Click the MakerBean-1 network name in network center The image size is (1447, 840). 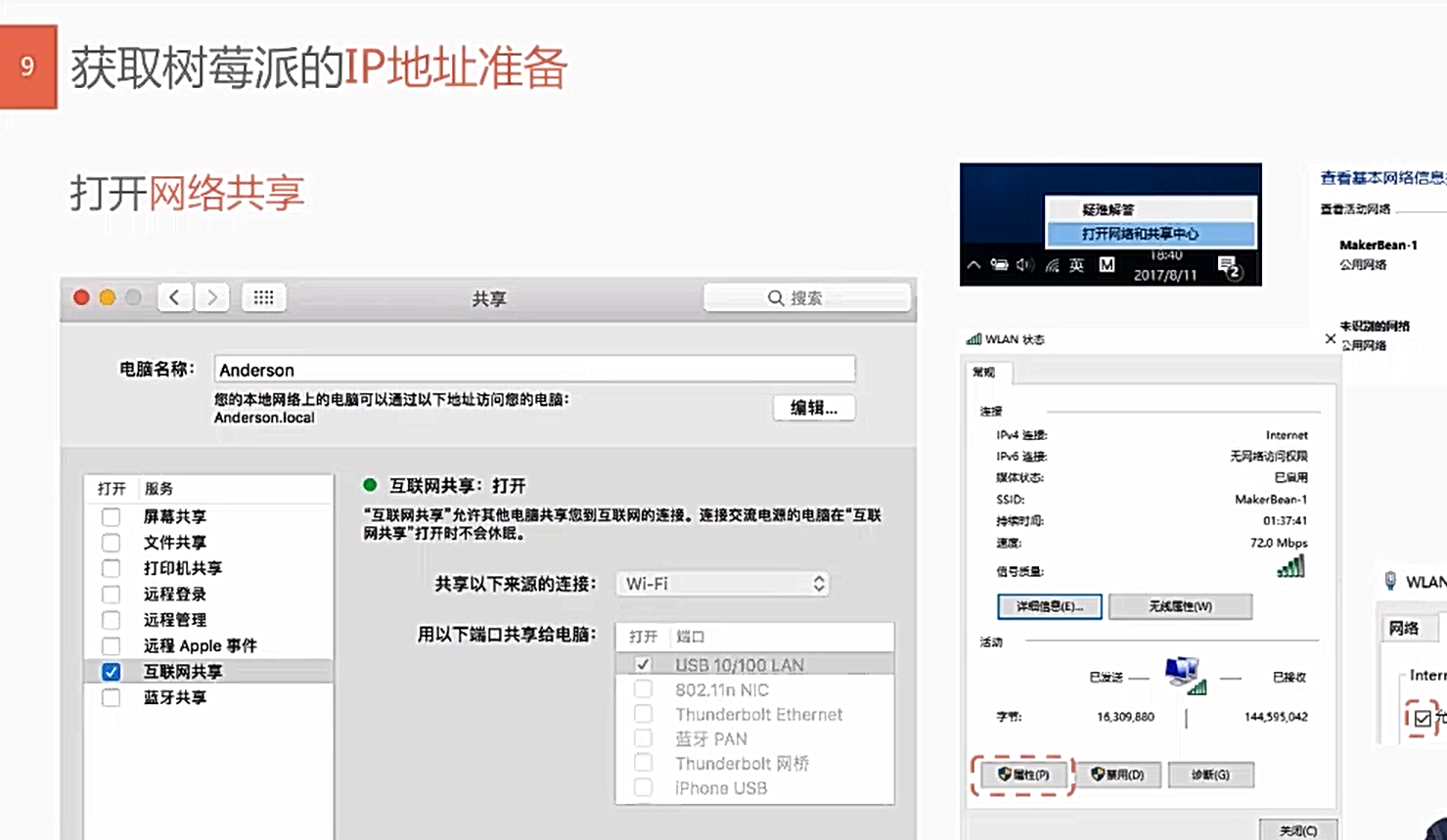1378,245
